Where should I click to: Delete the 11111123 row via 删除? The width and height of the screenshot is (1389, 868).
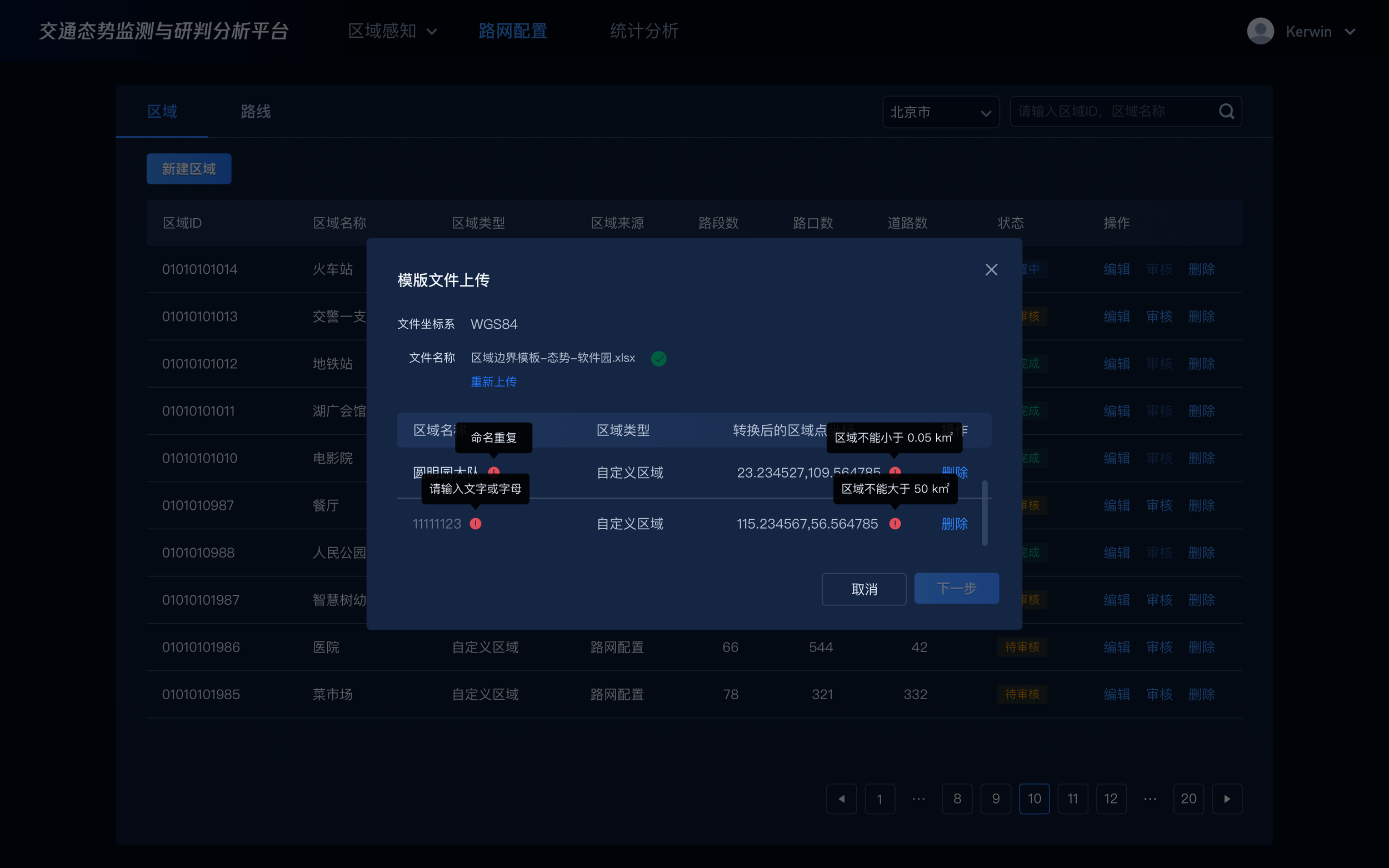tap(955, 524)
